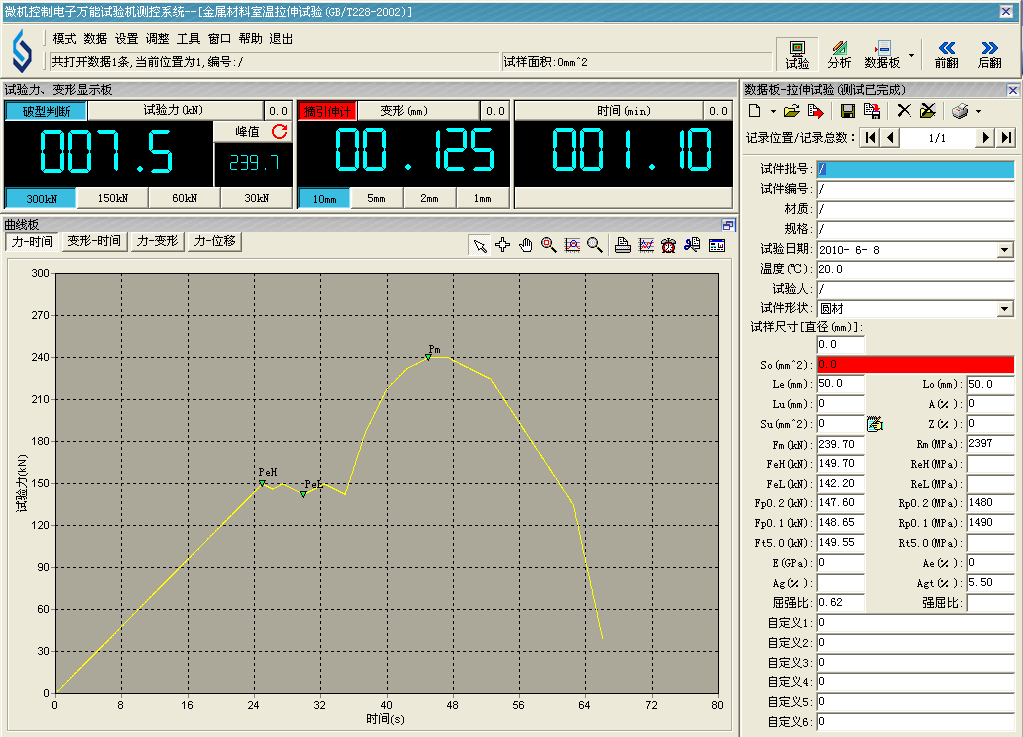This screenshot has width=1023, height=737.
Task: Click the black X delete record icon
Action: tap(904, 111)
